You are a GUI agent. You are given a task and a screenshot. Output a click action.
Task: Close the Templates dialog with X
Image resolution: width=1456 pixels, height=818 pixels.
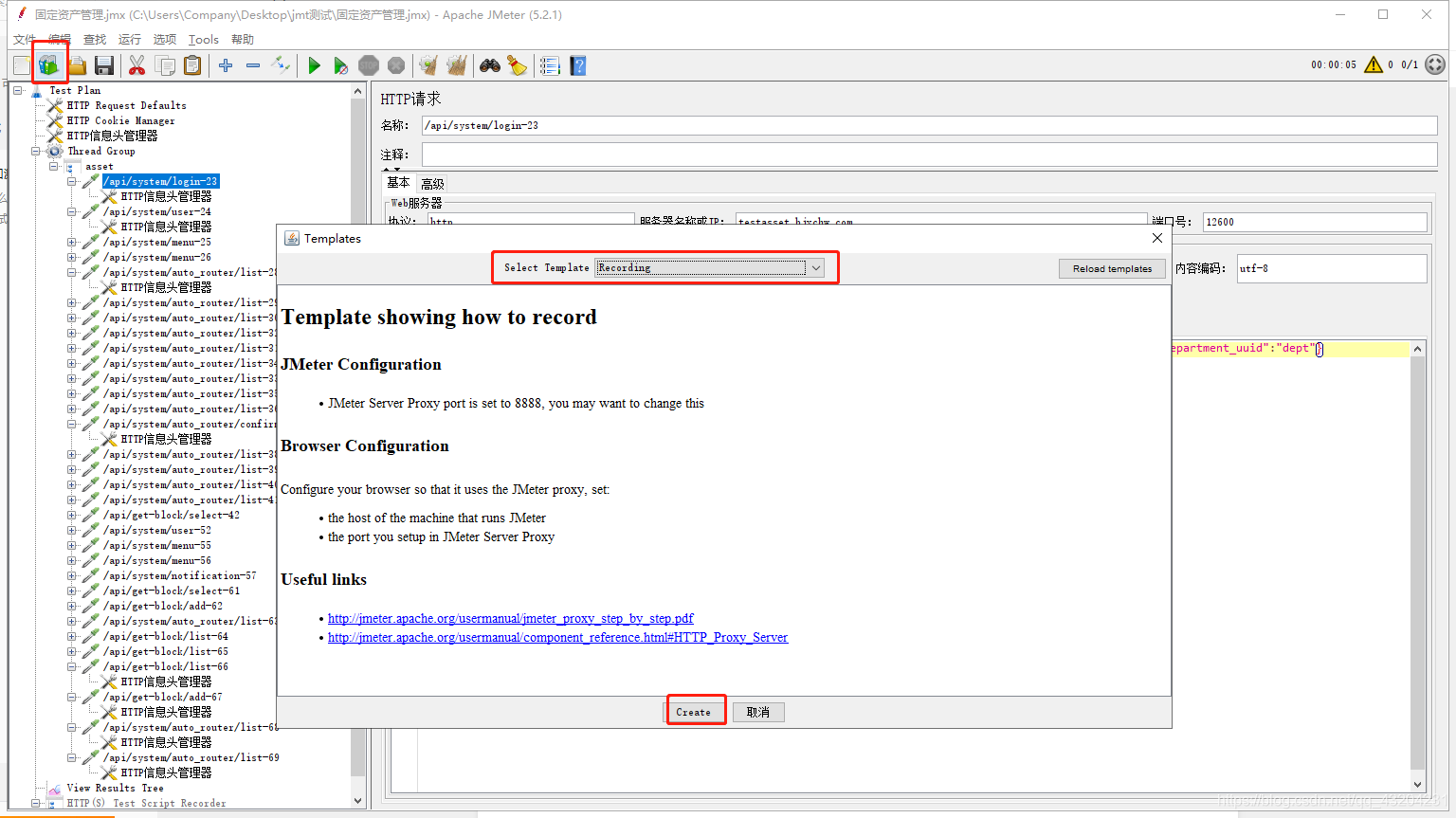coord(1157,238)
